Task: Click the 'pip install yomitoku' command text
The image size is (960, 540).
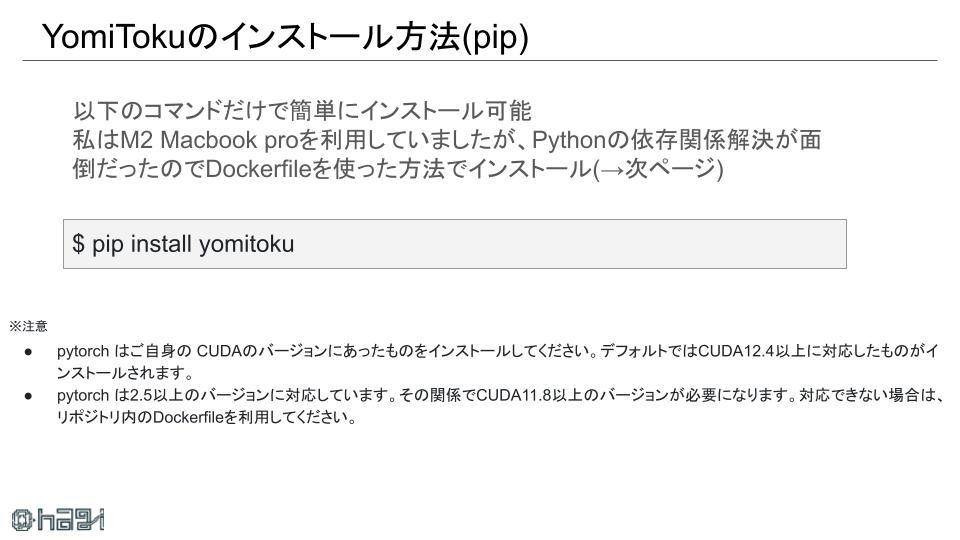Action: tap(193, 244)
